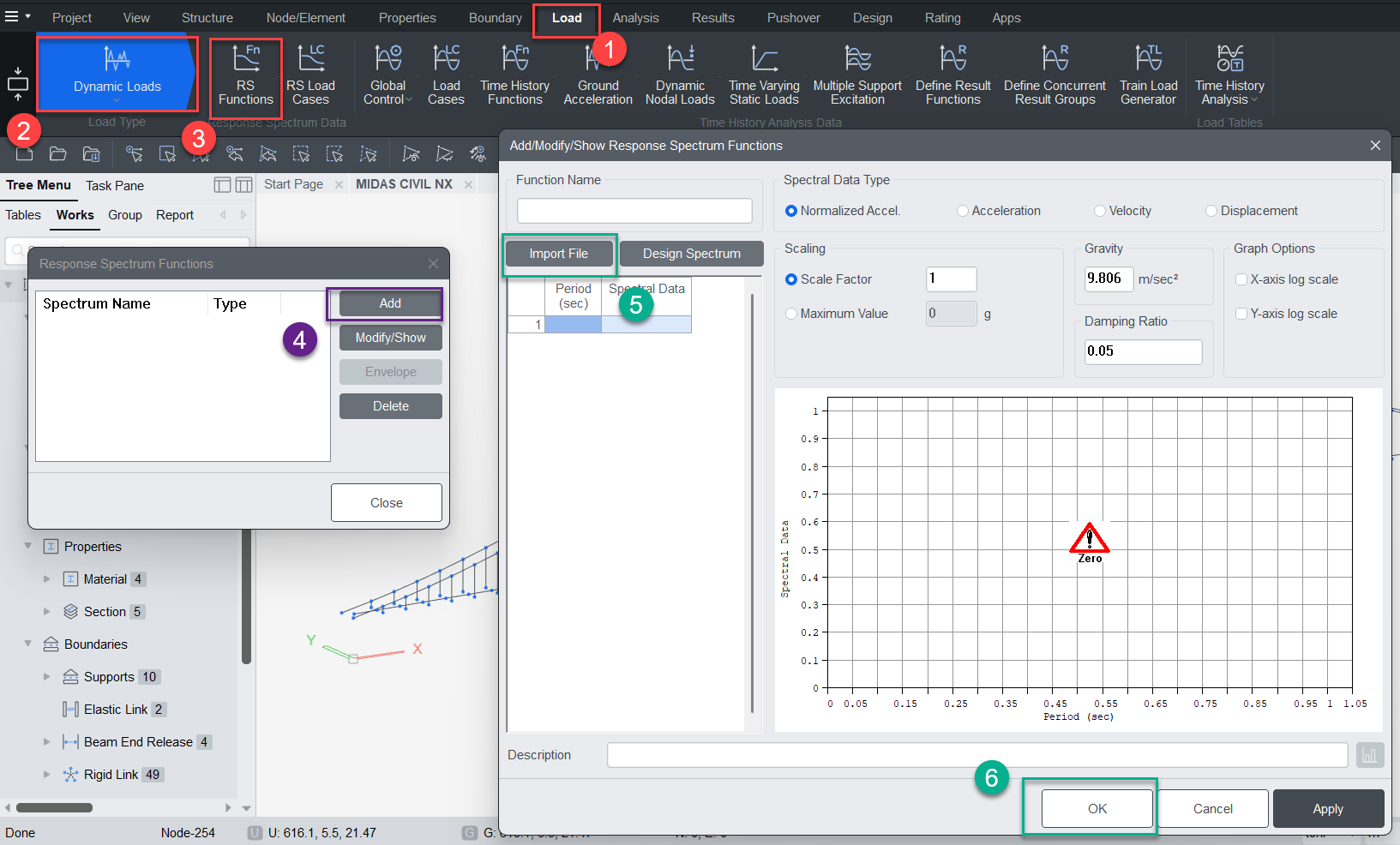This screenshot has height=845, width=1400.
Task: Open the hamburger main menu dropdown
Action: pos(17,16)
